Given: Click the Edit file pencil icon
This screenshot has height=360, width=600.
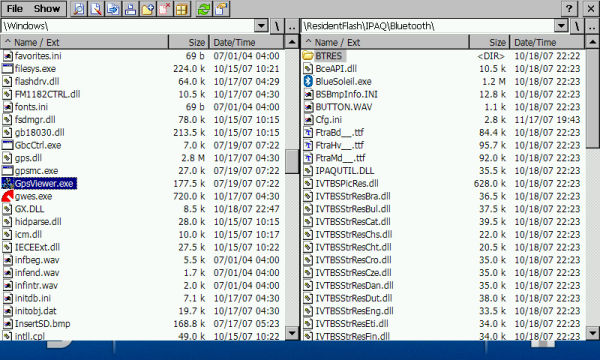Looking at the screenshot, I should point(96,9).
